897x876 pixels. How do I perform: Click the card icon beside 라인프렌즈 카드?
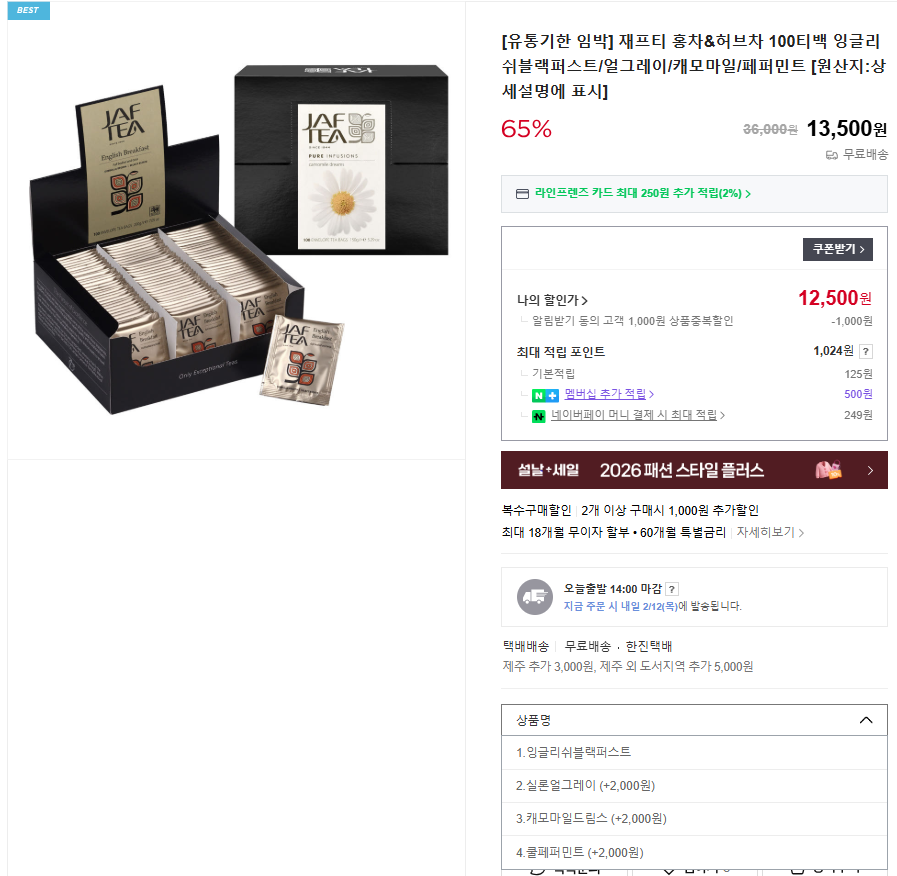[522, 194]
